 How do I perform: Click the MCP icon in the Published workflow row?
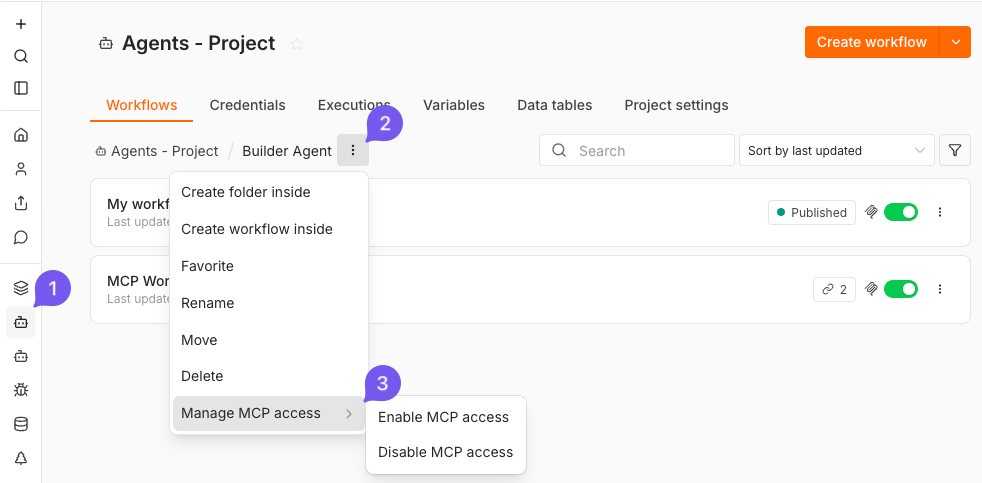click(x=871, y=212)
